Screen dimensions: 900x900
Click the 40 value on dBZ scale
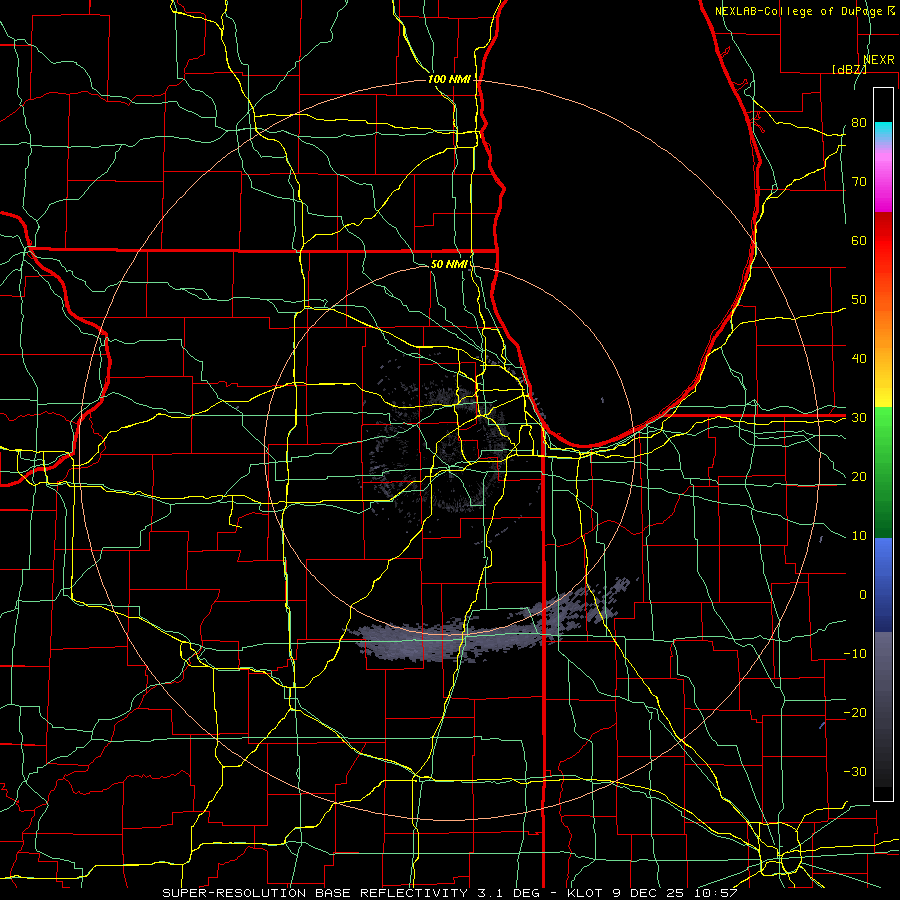click(859, 359)
